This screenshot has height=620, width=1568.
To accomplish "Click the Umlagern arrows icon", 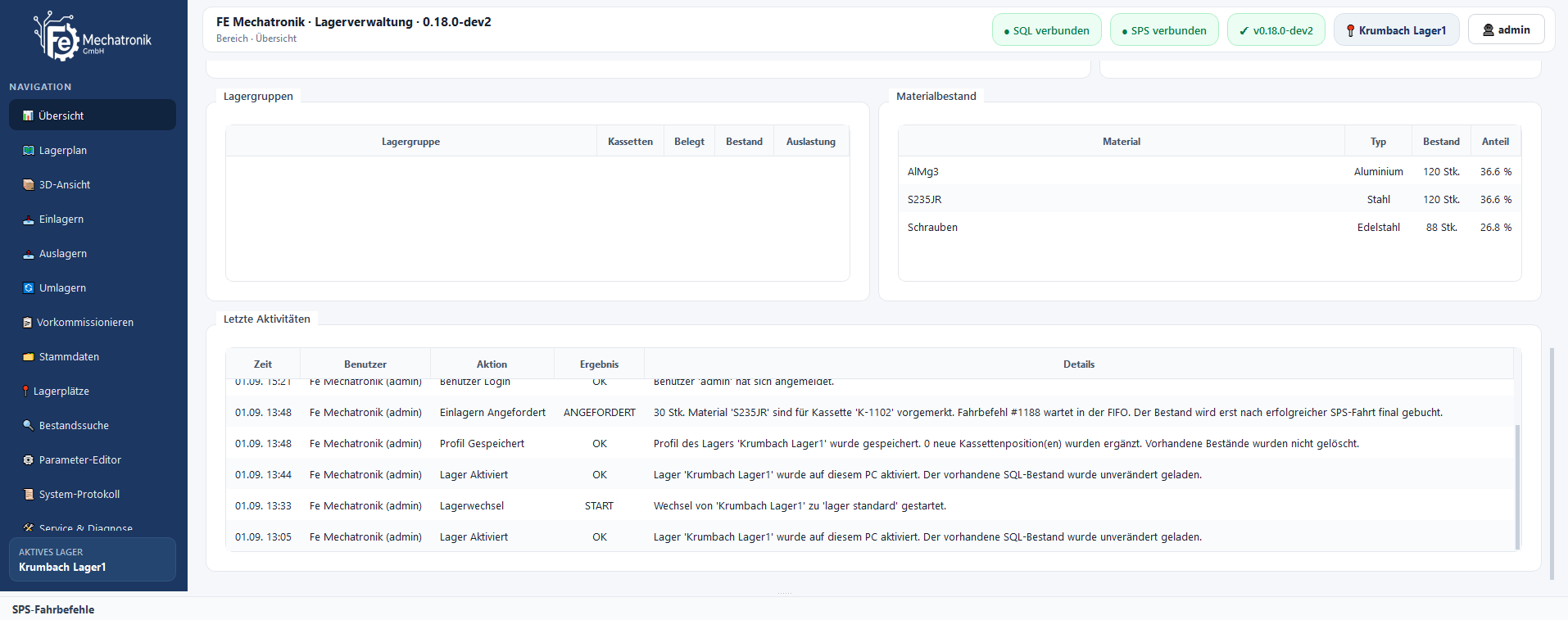I will point(29,288).
